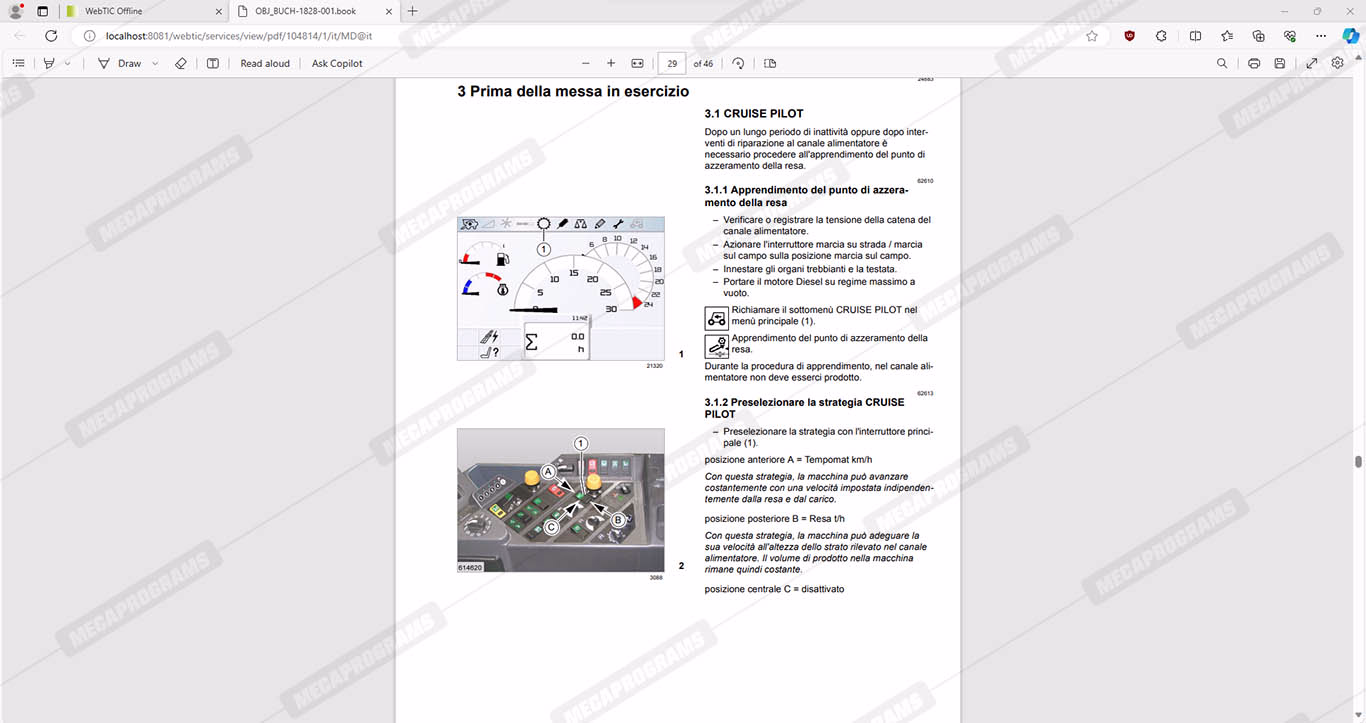Click the '3.1 CRUISE PILOT' heading

coord(754,114)
